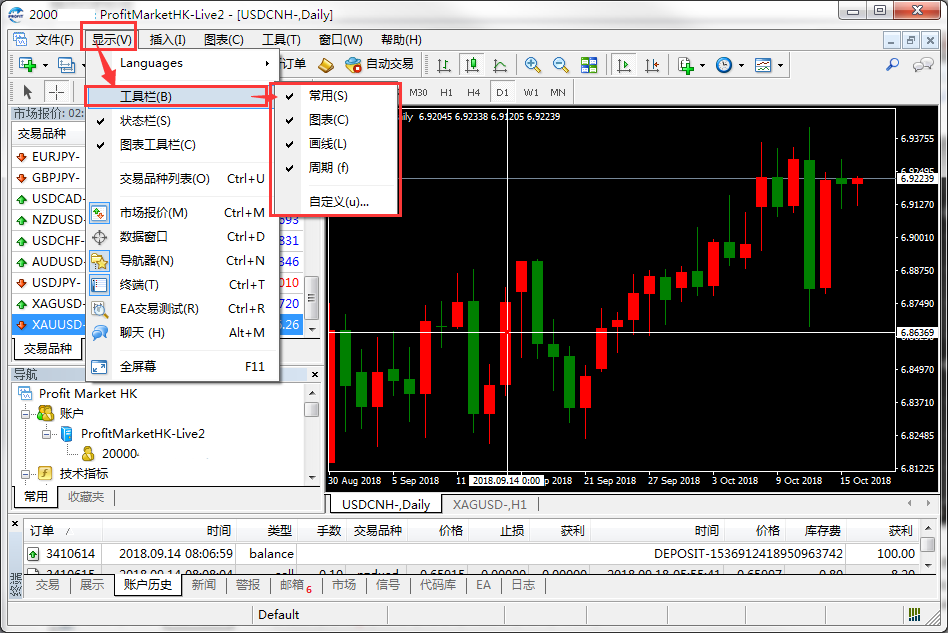This screenshot has width=948, height=633.
Task: Toggle the 状态栏(S) status bar option
Action: pyautogui.click(x=145, y=121)
